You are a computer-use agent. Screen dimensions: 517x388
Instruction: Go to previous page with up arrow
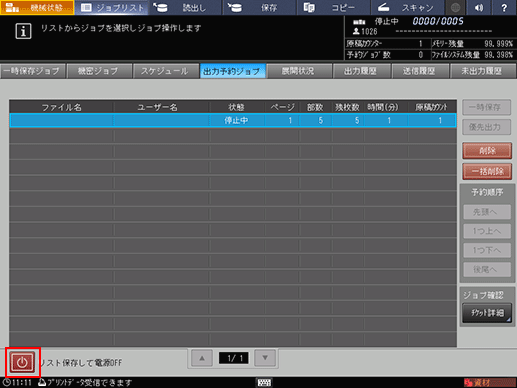(x=202, y=358)
